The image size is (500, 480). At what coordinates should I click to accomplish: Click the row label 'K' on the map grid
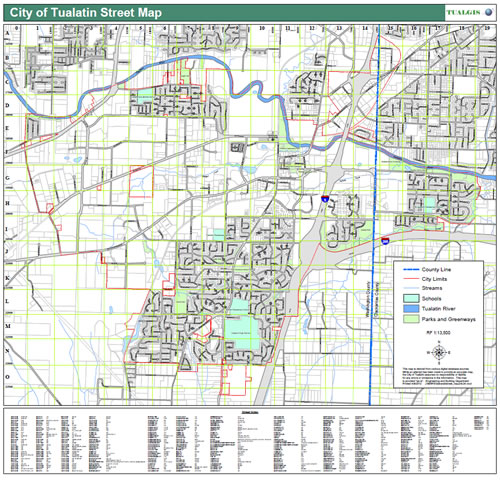[7, 278]
